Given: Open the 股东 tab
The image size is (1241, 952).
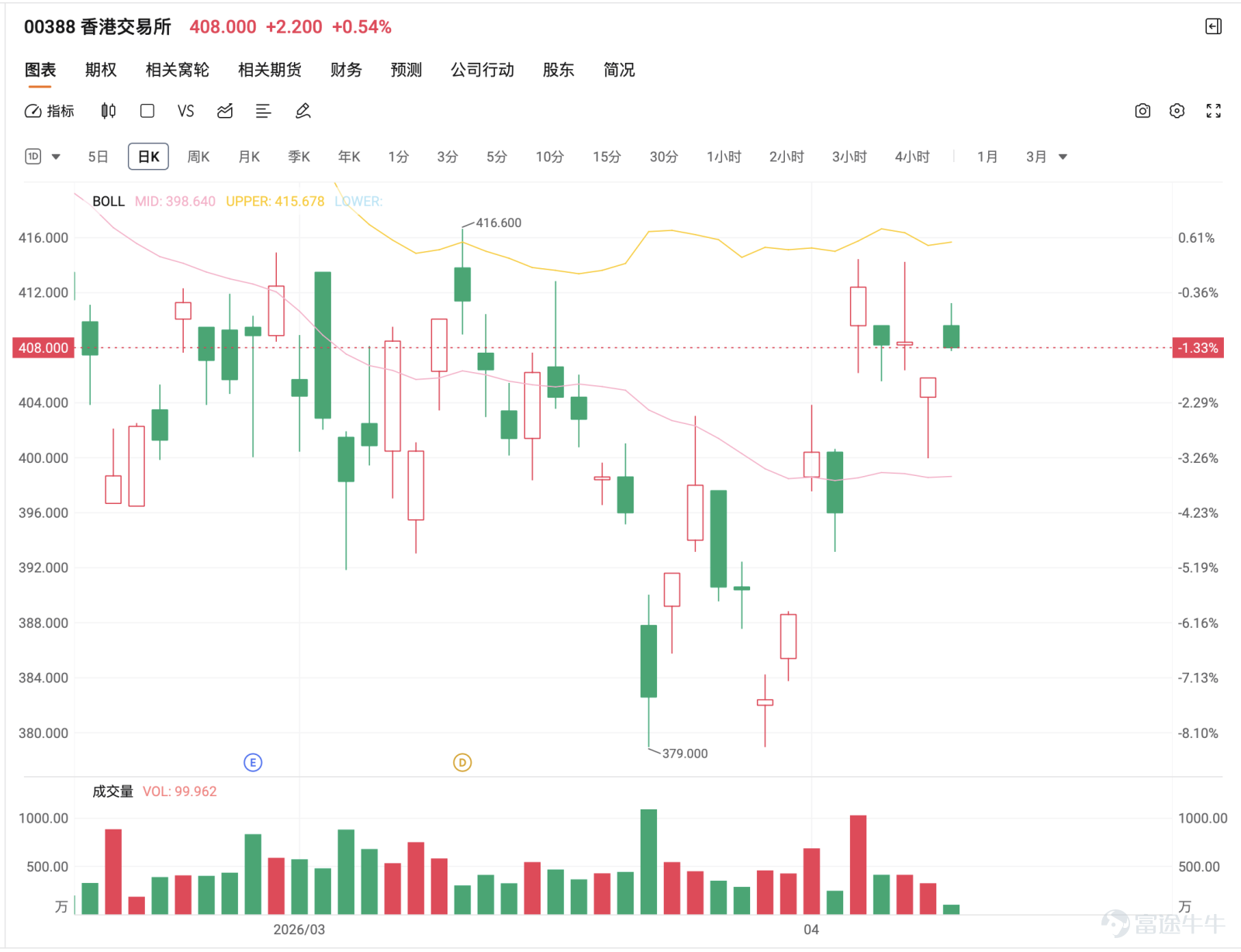Looking at the screenshot, I should point(558,70).
